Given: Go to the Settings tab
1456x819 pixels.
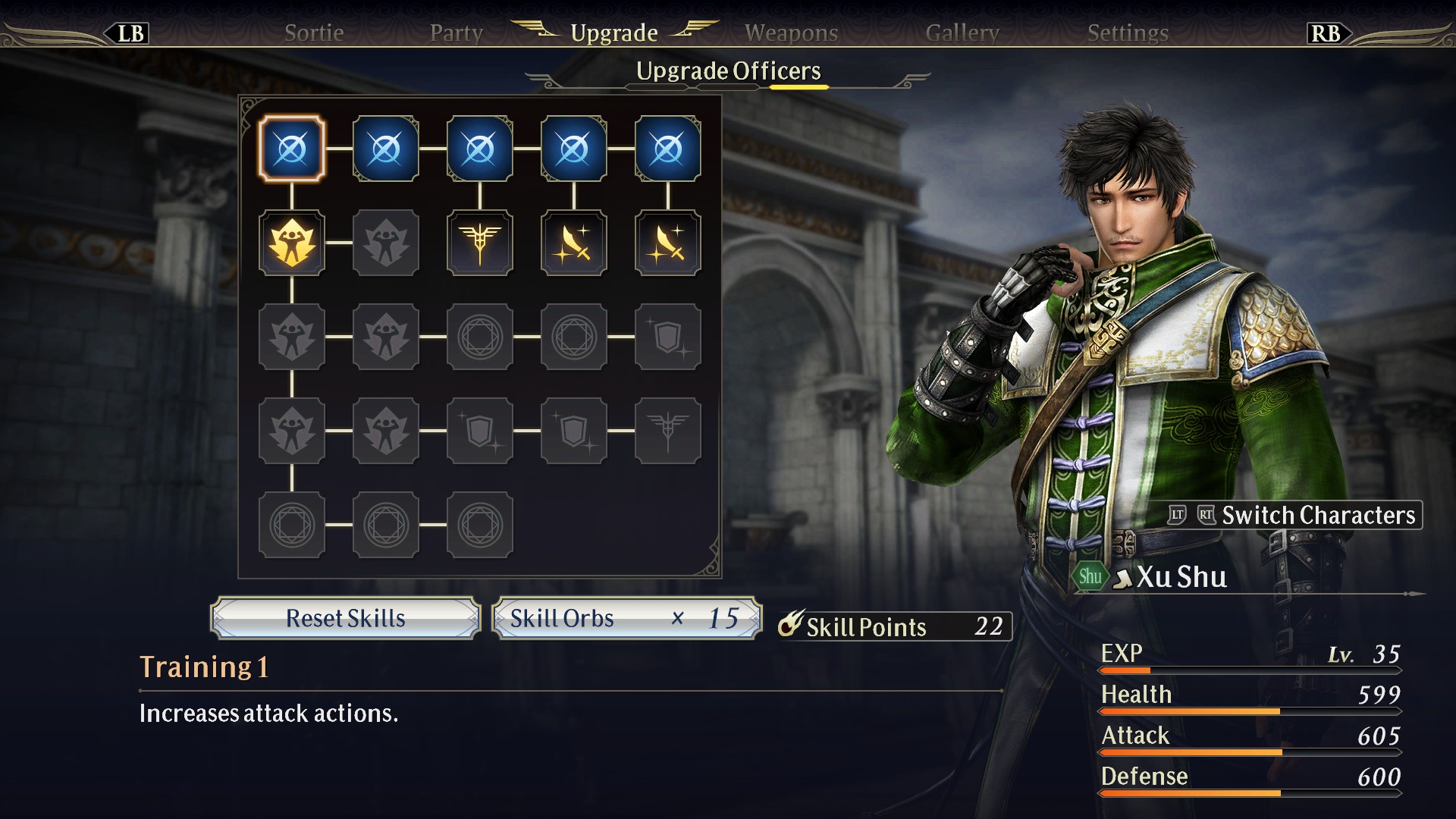Looking at the screenshot, I should click(1128, 33).
